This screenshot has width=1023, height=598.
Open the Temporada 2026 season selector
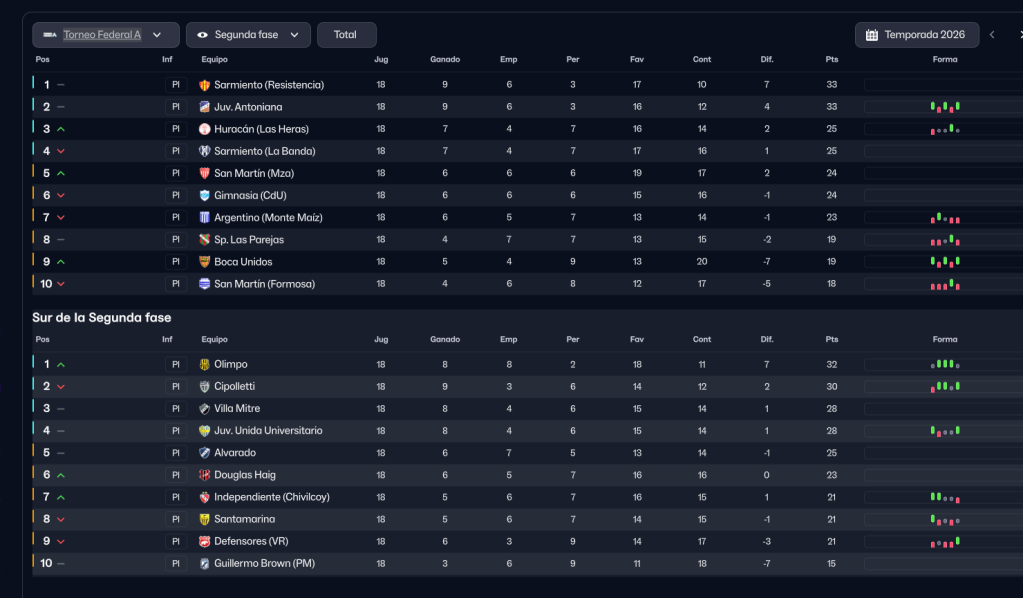[915, 35]
